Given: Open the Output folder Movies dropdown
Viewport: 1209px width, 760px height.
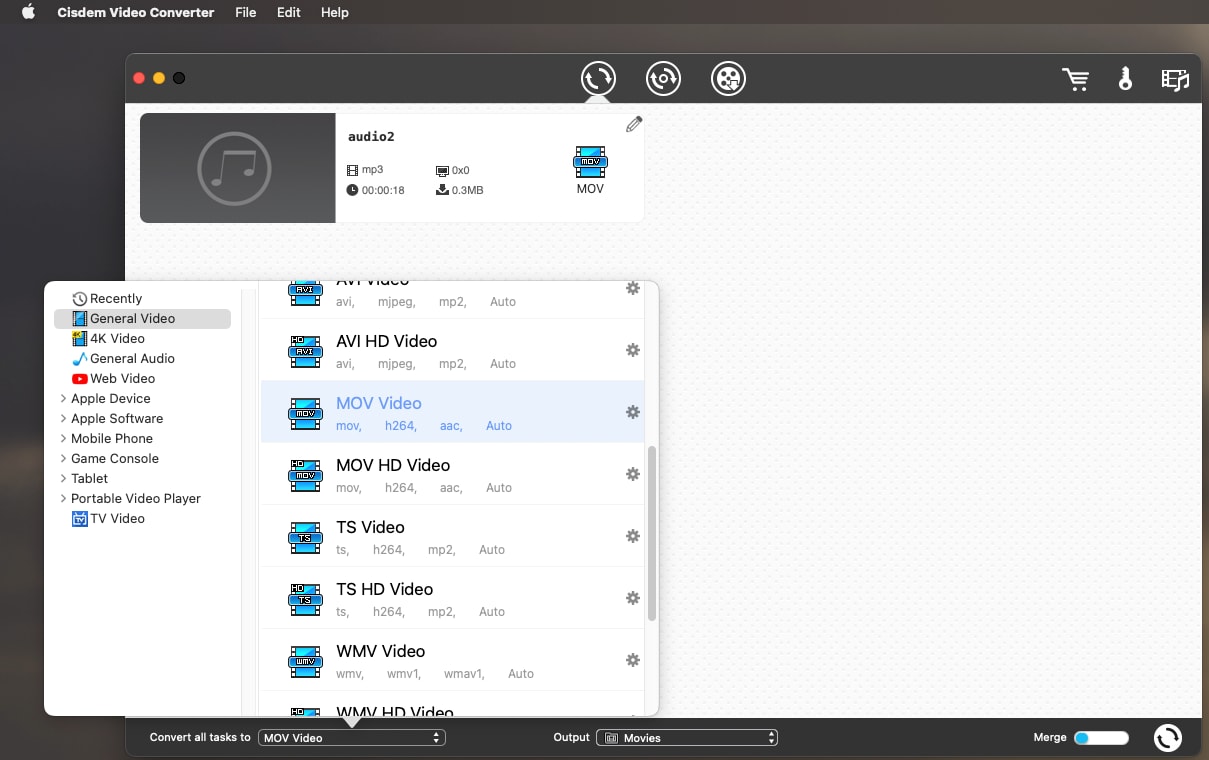Looking at the screenshot, I should [x=687, y=738].
